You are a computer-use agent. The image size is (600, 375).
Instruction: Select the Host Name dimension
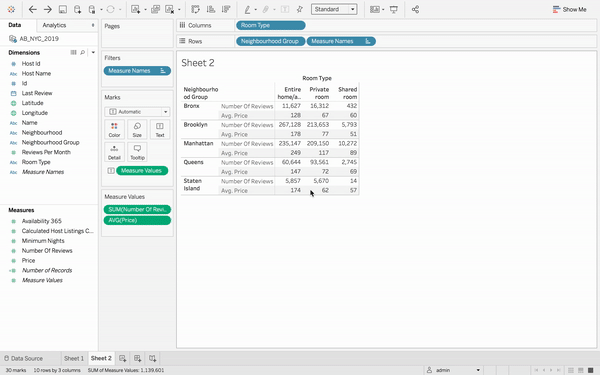point(36,73)
